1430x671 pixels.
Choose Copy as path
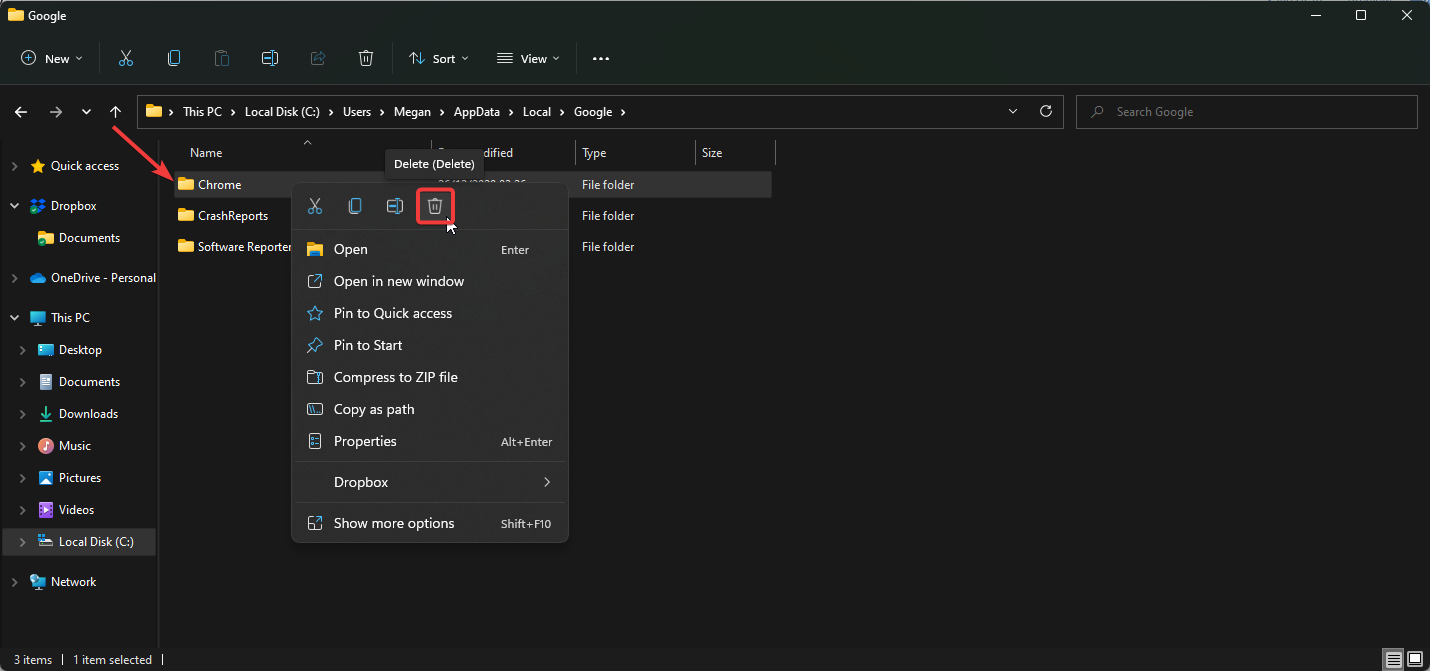(x=430, y=409)
